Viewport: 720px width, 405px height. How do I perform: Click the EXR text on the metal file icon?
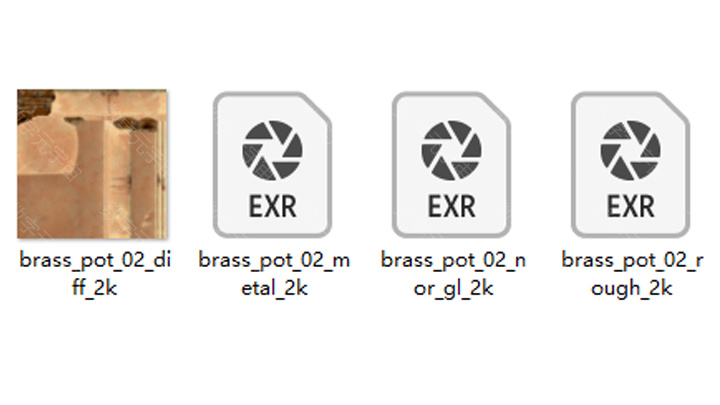click(x=272, y=206)
